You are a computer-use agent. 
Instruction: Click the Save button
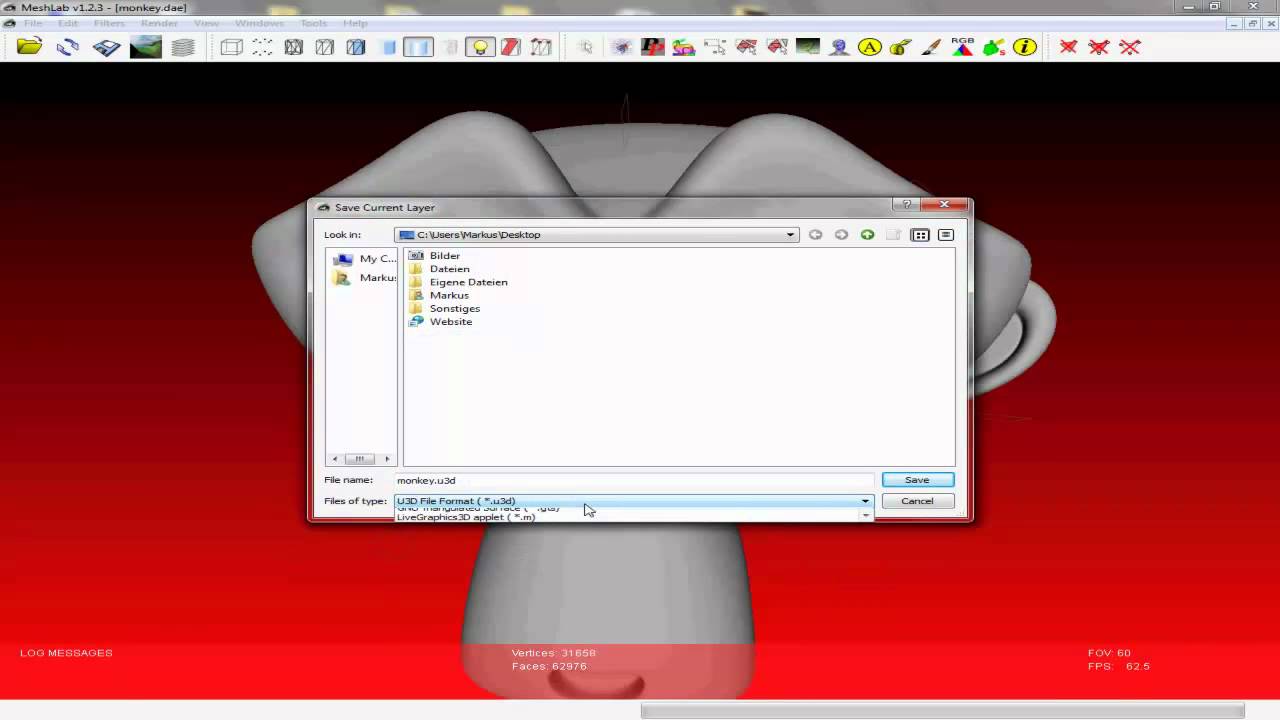(917, 480)
